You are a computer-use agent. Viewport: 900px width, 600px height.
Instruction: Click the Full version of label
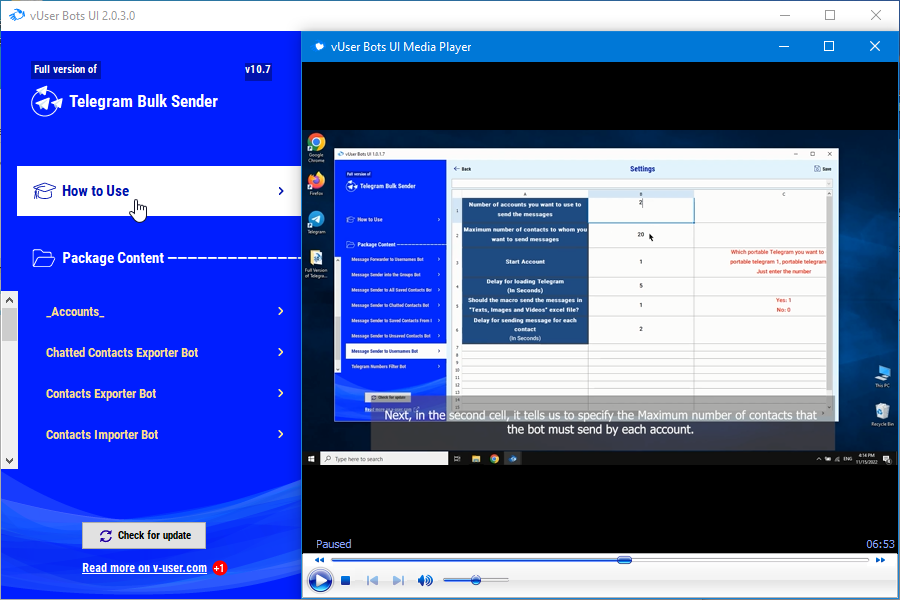click(x=65, y=69)
